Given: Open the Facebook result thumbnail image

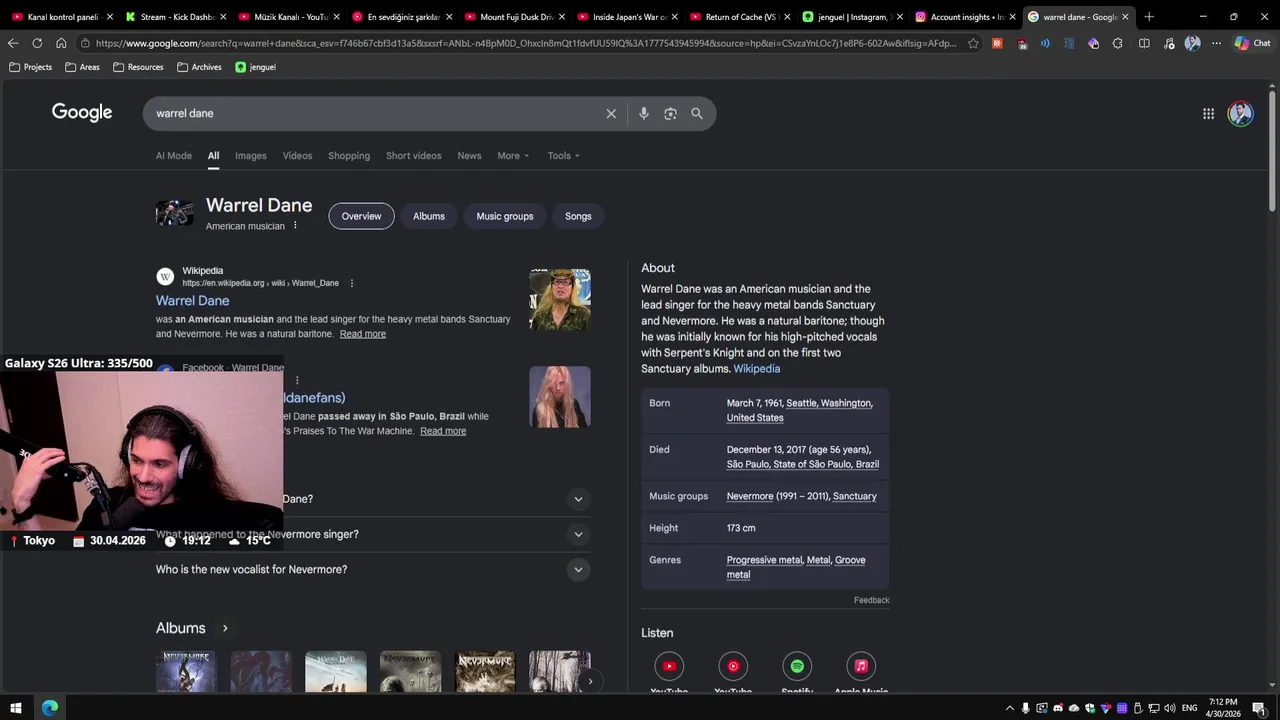Looking at the screenshot, I should point(560,397).
